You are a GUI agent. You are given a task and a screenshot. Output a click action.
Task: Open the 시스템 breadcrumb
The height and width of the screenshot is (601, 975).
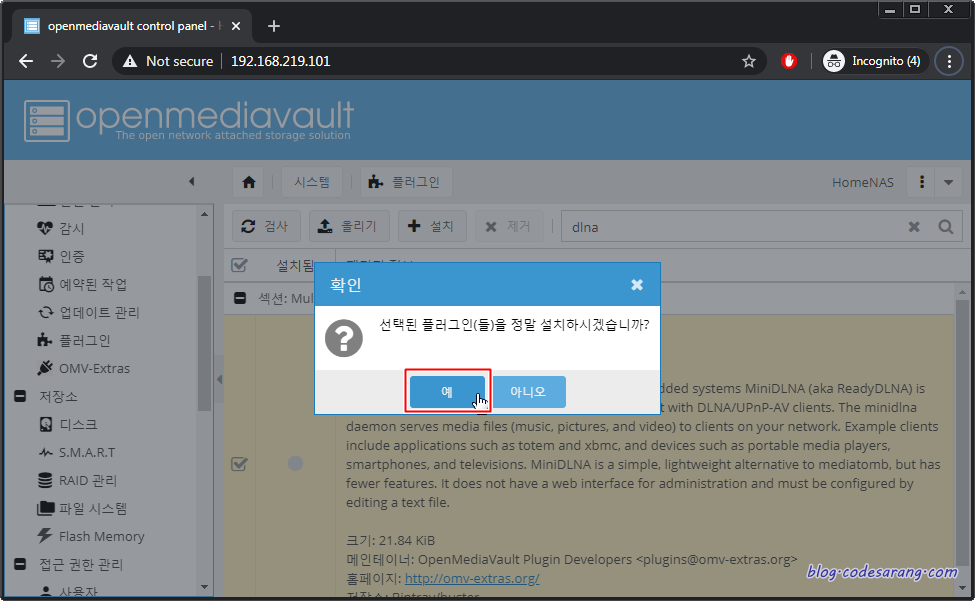312,182
